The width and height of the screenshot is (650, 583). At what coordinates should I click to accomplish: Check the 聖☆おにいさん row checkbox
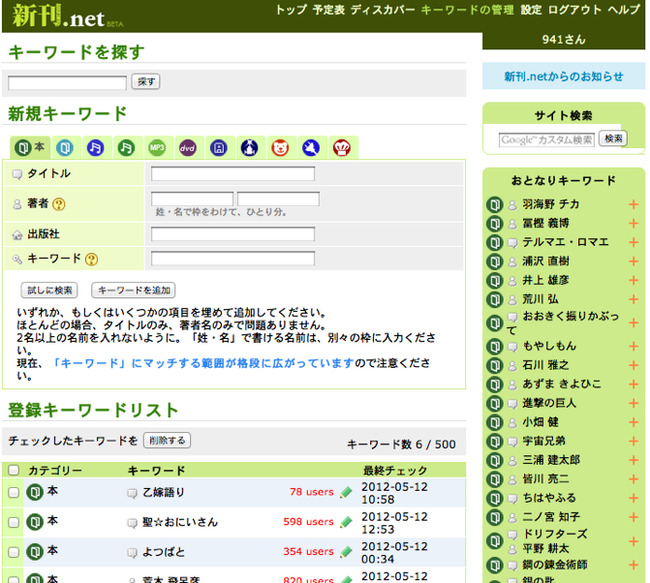[x=14, y=522]
